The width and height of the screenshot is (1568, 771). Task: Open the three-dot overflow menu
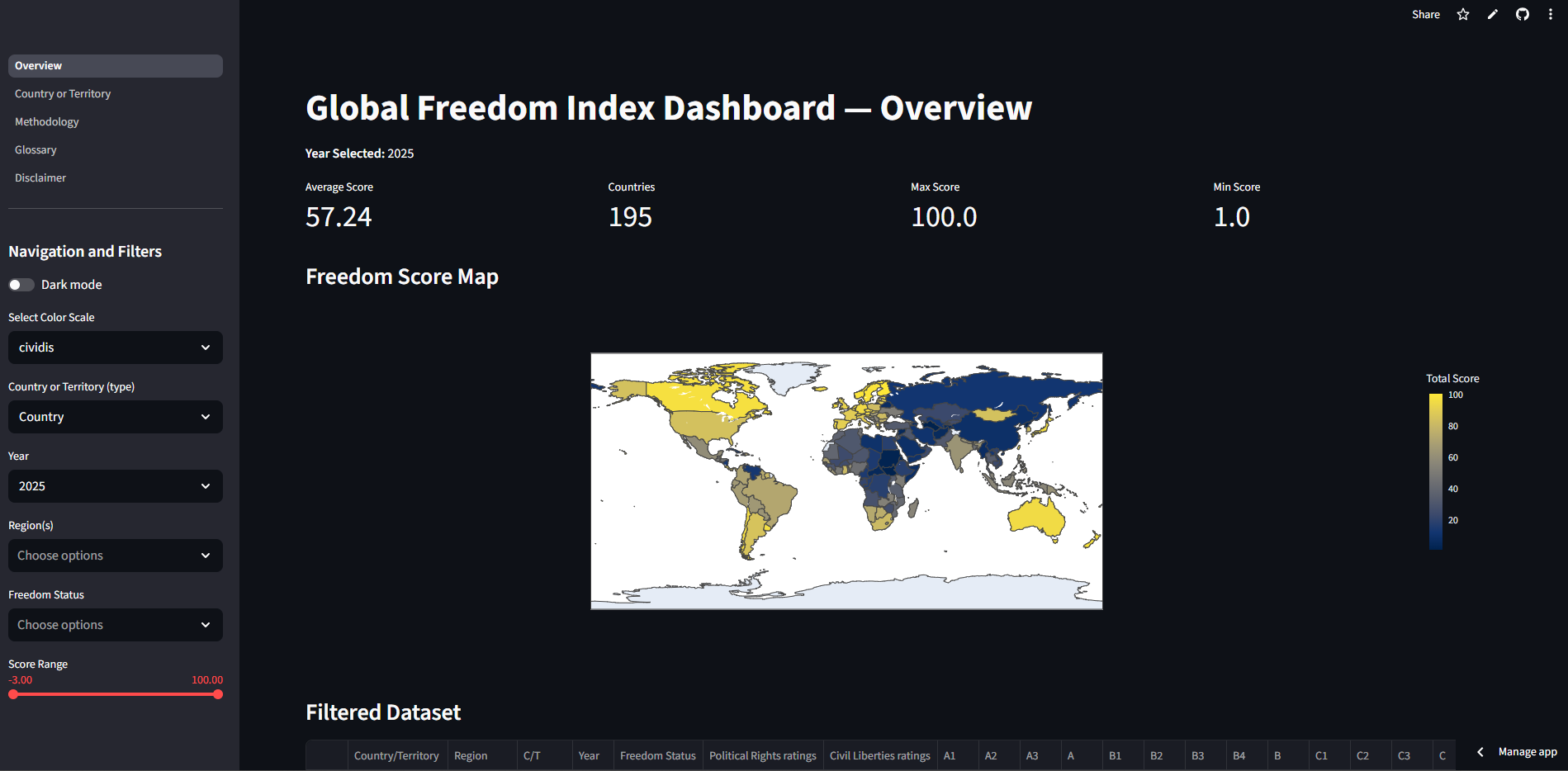[x=1551, y=14]
